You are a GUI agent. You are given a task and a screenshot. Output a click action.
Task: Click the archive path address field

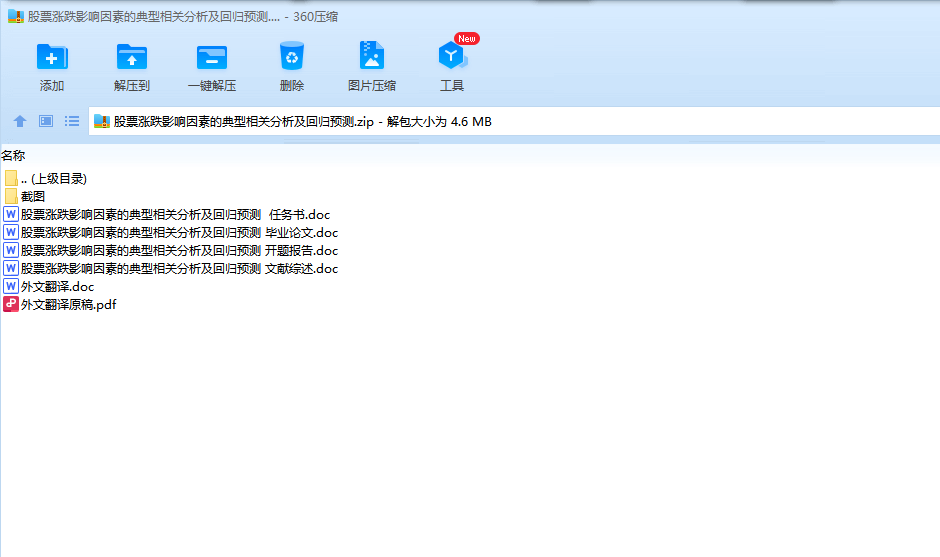514,122
